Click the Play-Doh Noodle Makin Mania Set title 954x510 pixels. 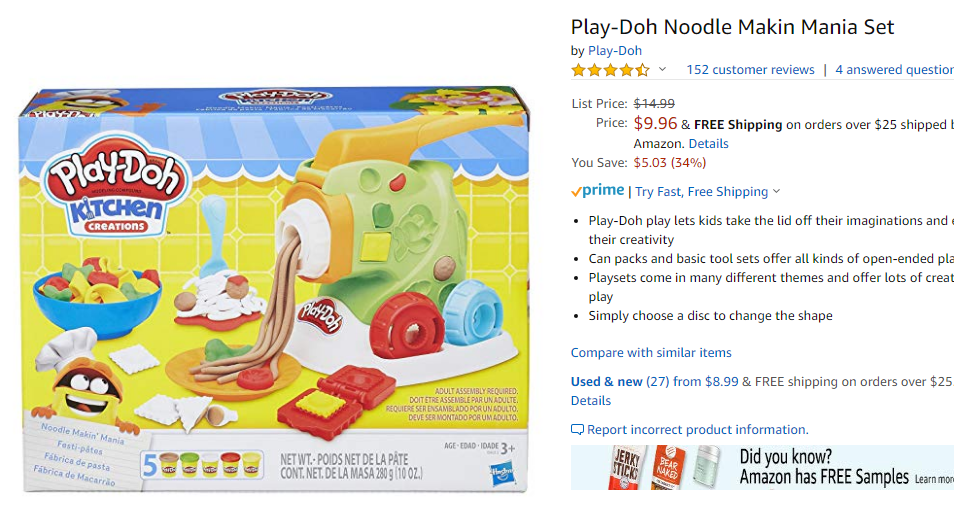click(x=733, y=27)
